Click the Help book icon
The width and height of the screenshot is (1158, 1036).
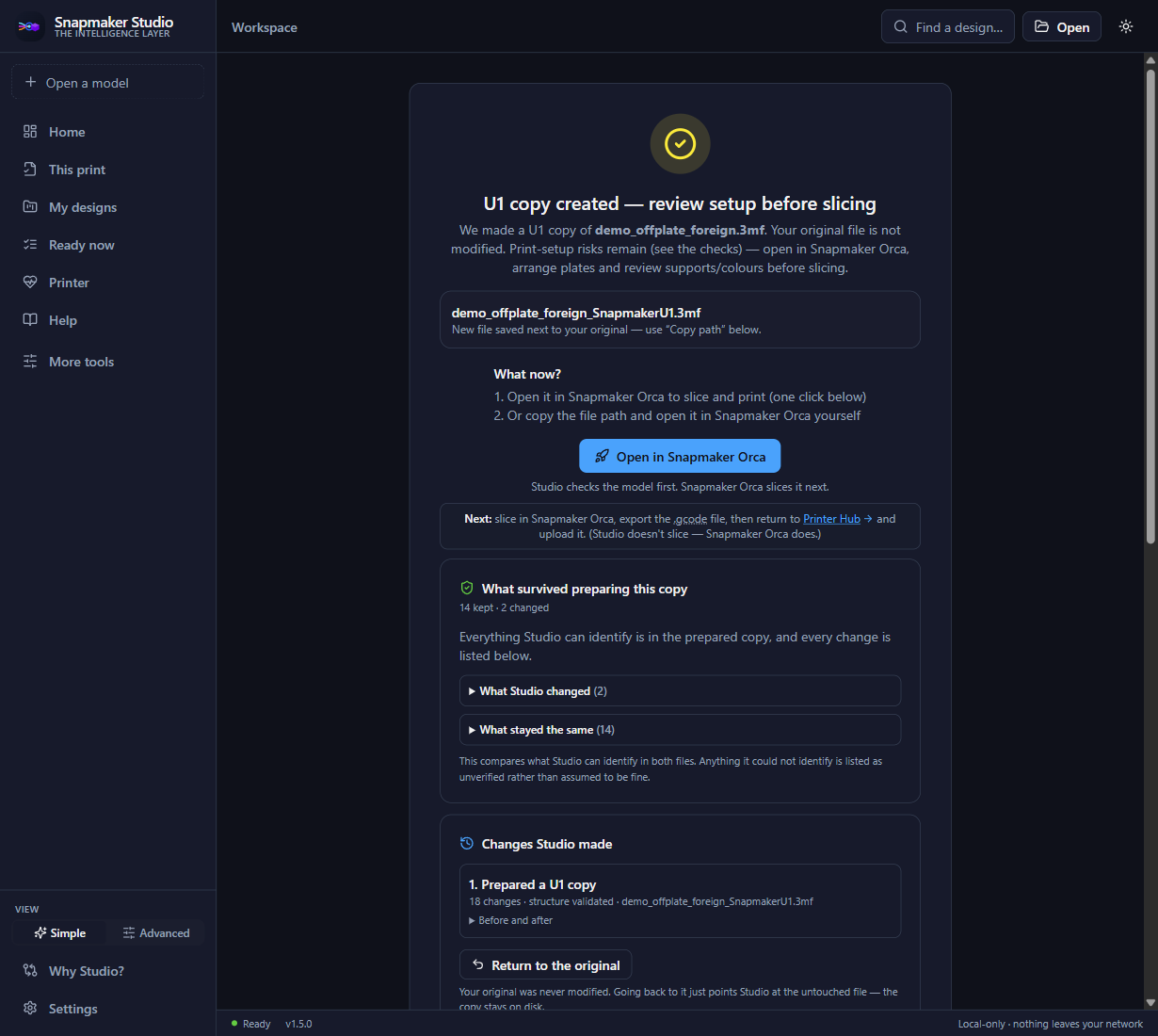(30, 320)
